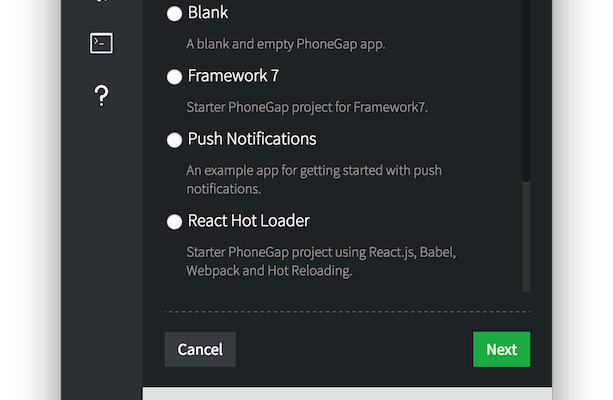
Task: Select the Blank template radio button
Action: click(x=174, y=14)
